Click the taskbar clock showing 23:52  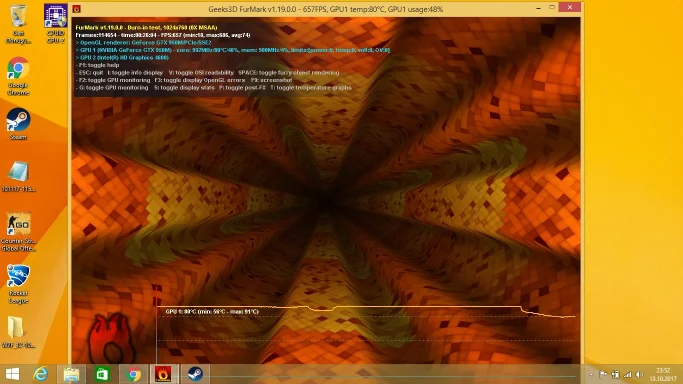663,374
